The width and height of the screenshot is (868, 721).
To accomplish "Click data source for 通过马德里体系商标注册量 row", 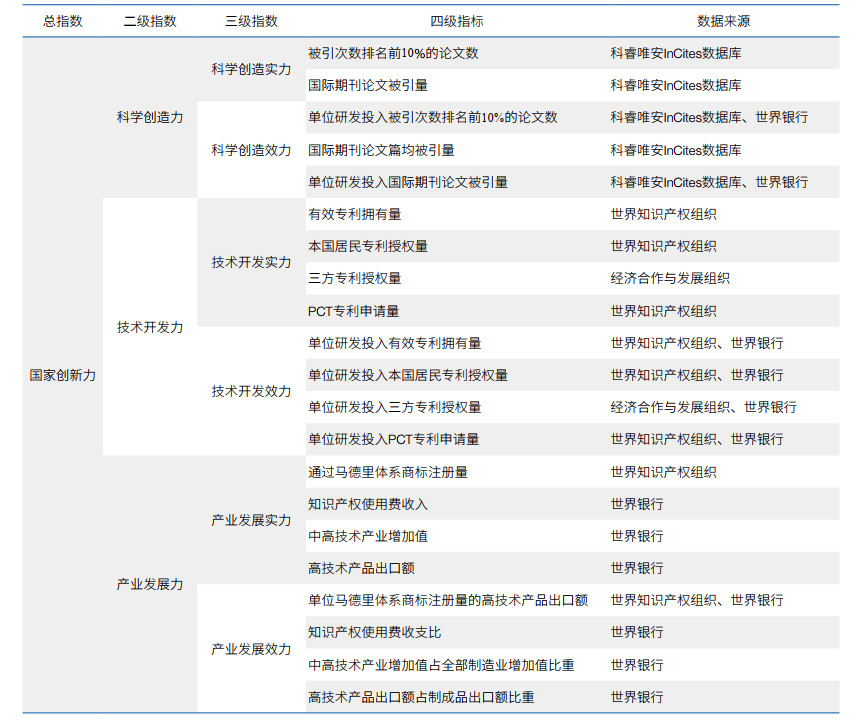I will pos(663,472).
